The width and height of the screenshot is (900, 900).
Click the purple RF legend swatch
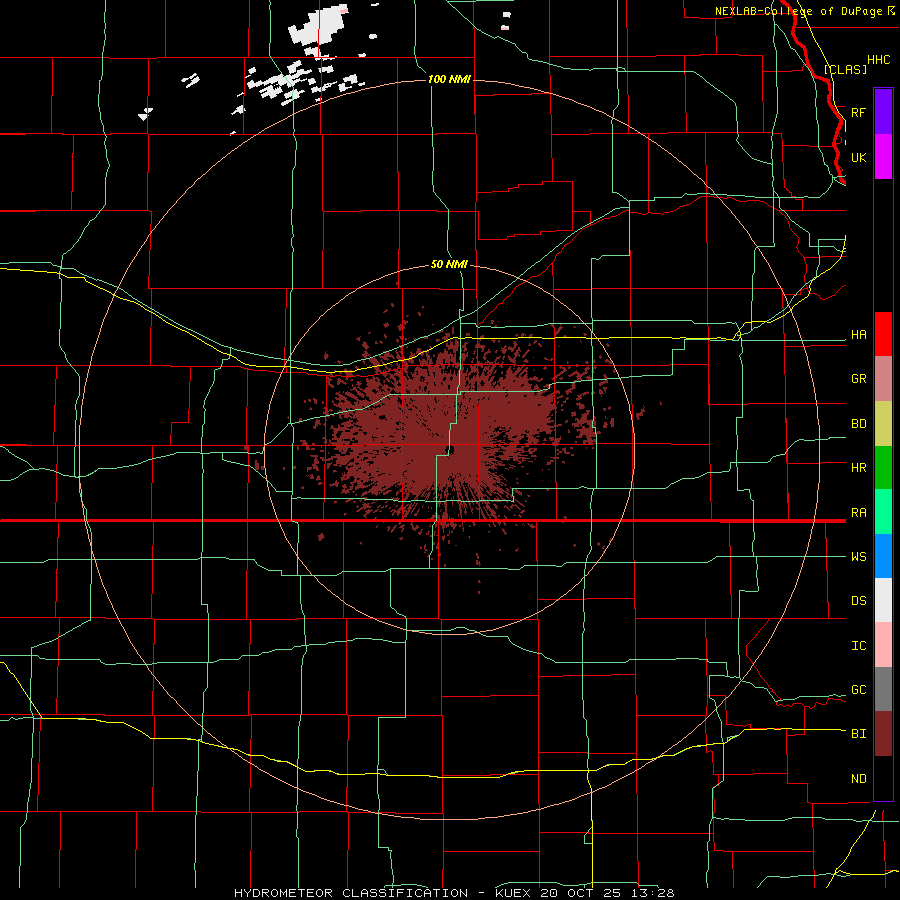[x=883, y=111]
